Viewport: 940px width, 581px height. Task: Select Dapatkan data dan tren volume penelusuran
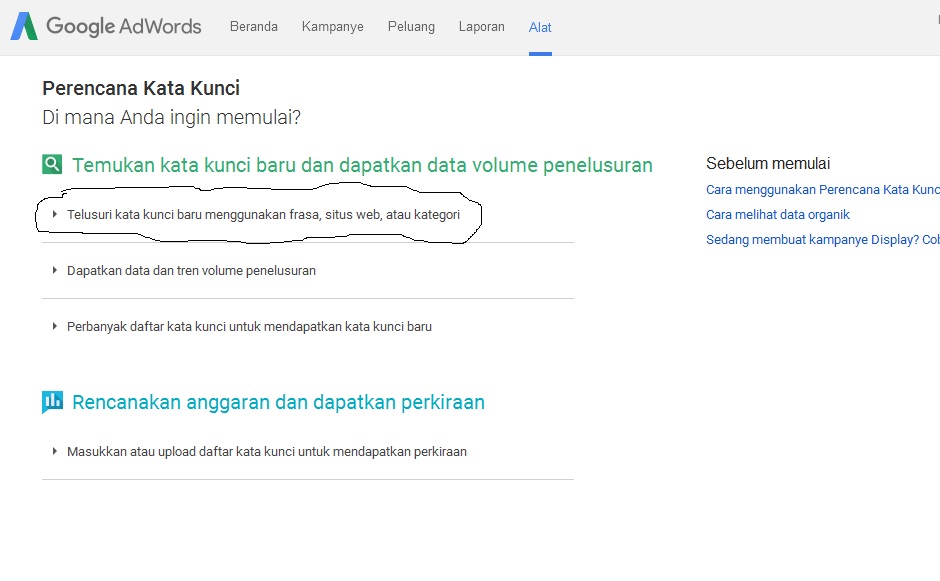[x=191, y=270]
